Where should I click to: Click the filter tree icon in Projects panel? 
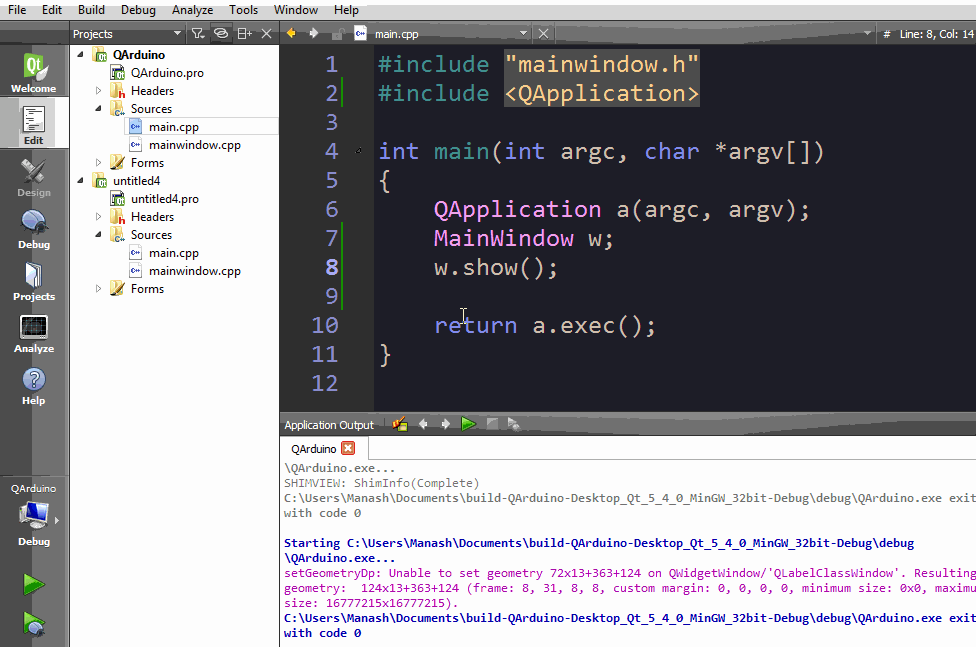pyautogui.click(x=198, y=34)
